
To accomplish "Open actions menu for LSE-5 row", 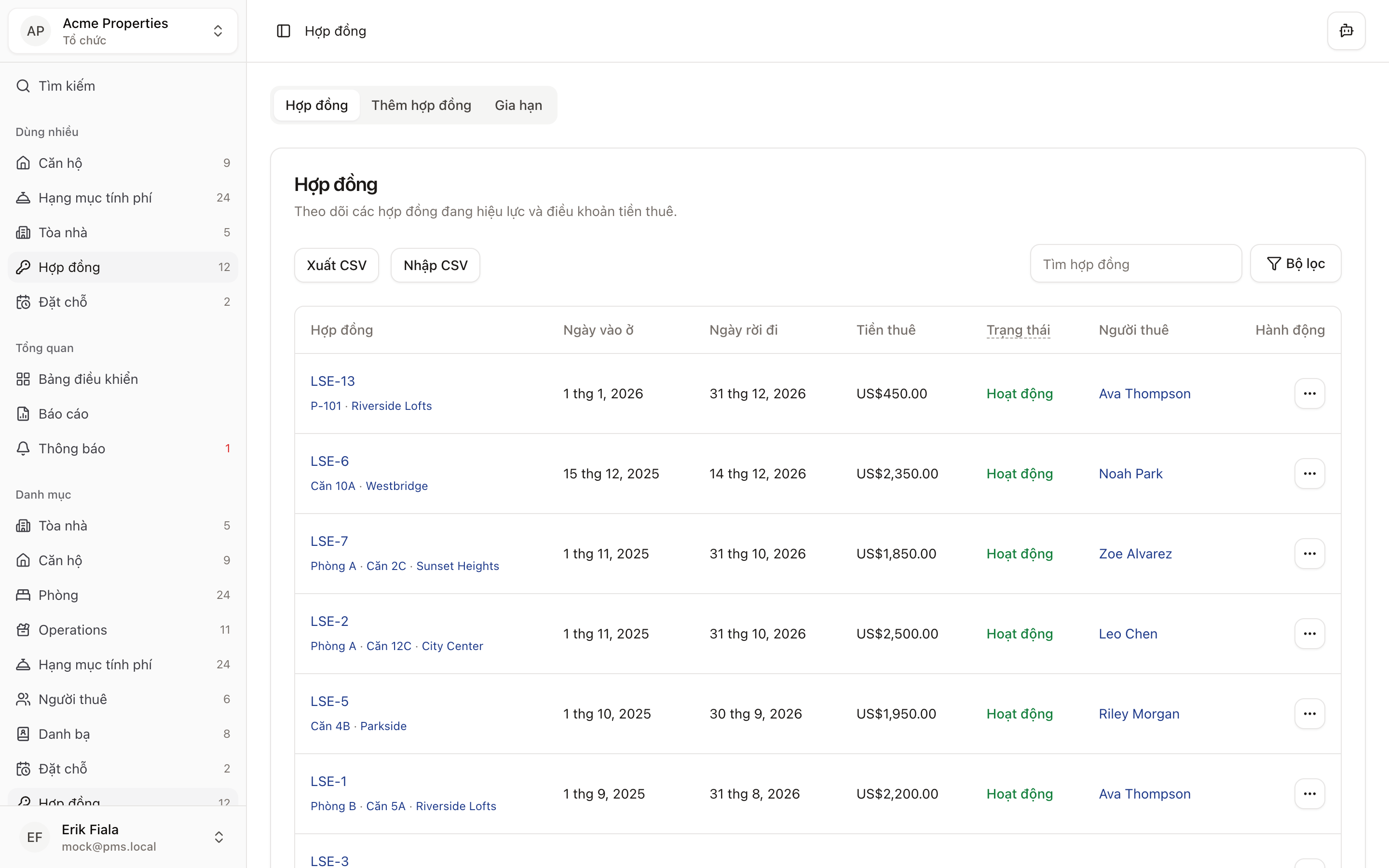I will click(x=1309, y=714).
